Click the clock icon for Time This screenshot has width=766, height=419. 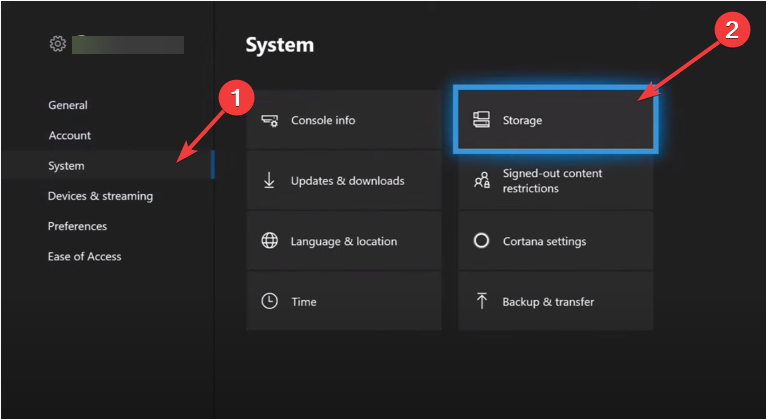(x=270, y=301)
